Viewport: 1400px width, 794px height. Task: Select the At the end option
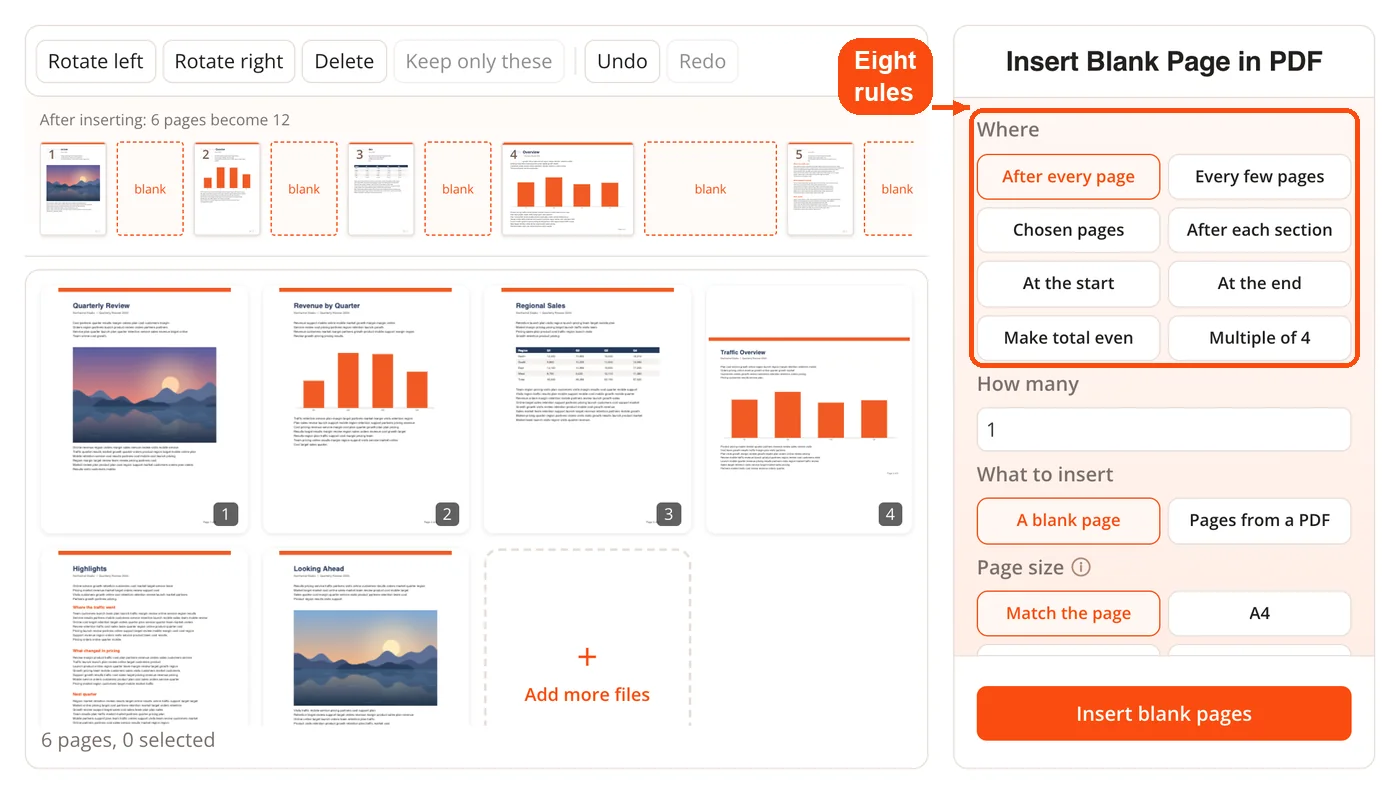coord(1259,284)
